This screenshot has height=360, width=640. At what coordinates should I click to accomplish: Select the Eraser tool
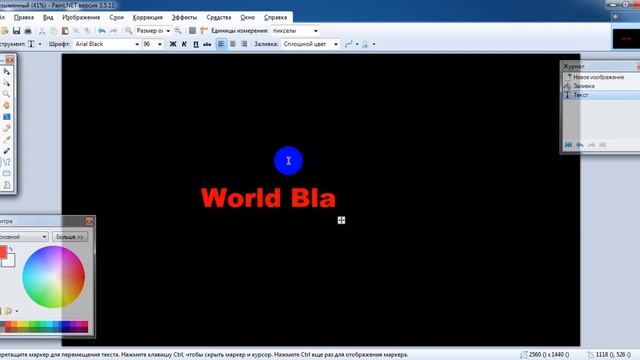[7, 128]
